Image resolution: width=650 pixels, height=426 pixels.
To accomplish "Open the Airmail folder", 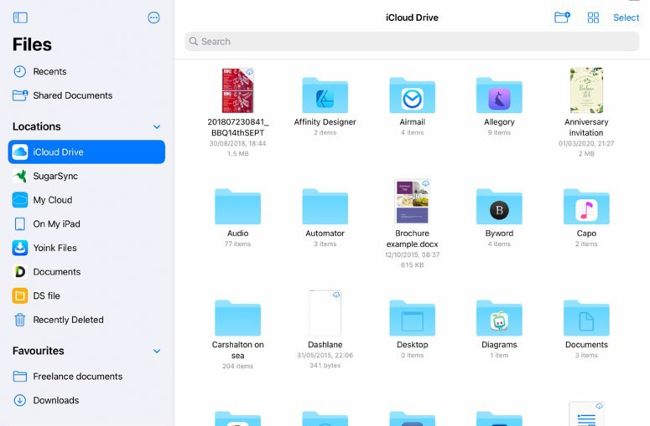I will pos(412,94).
